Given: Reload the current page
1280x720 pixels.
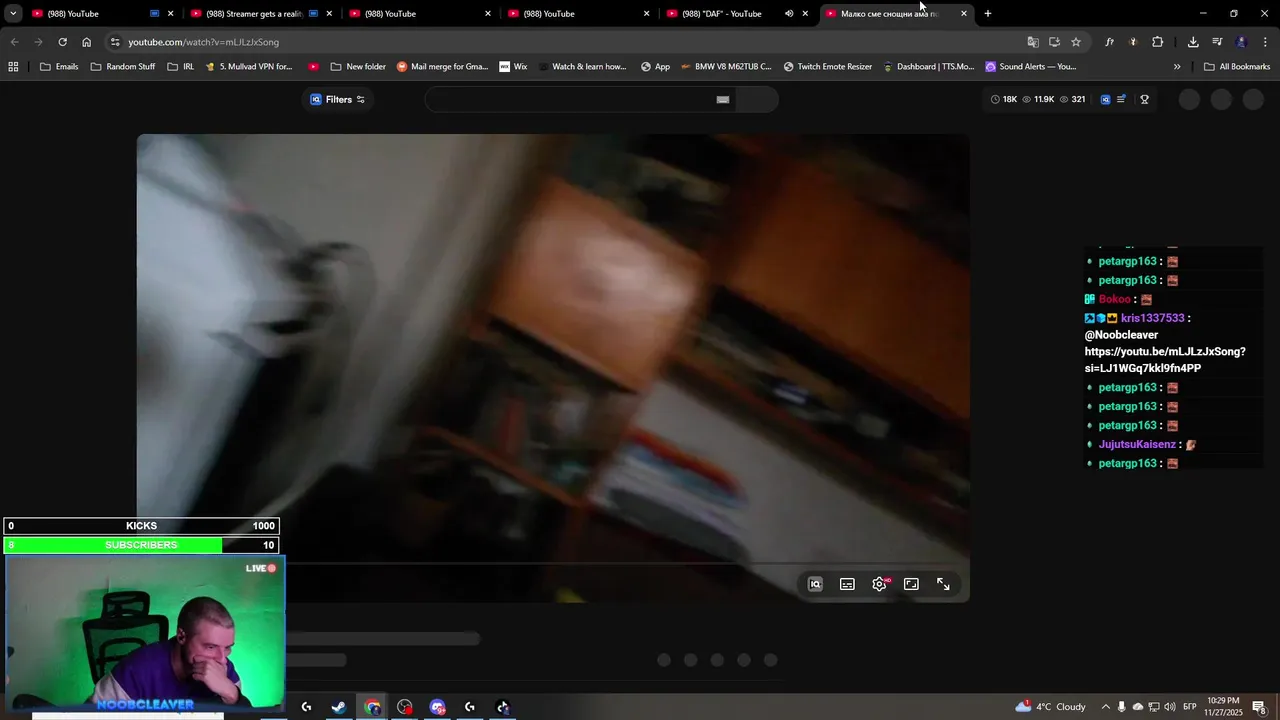Looking at the screenshot, I should 62,42.
